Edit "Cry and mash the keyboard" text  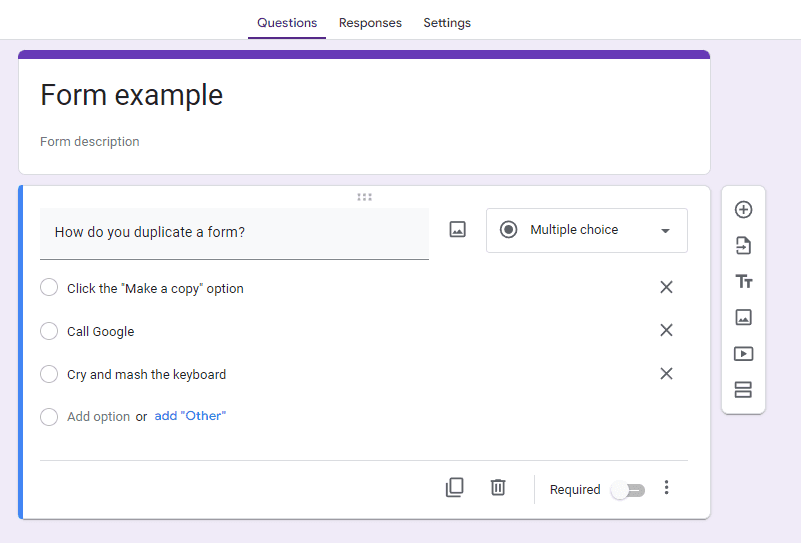[x=147, y=374]
